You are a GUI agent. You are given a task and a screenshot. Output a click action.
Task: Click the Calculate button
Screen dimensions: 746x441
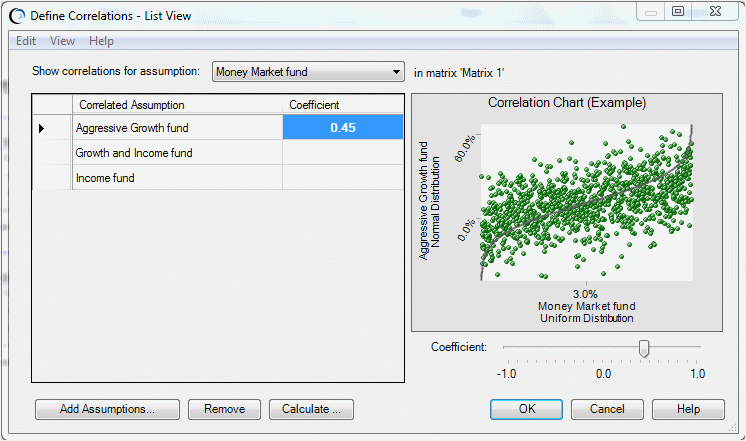point(311,409)
